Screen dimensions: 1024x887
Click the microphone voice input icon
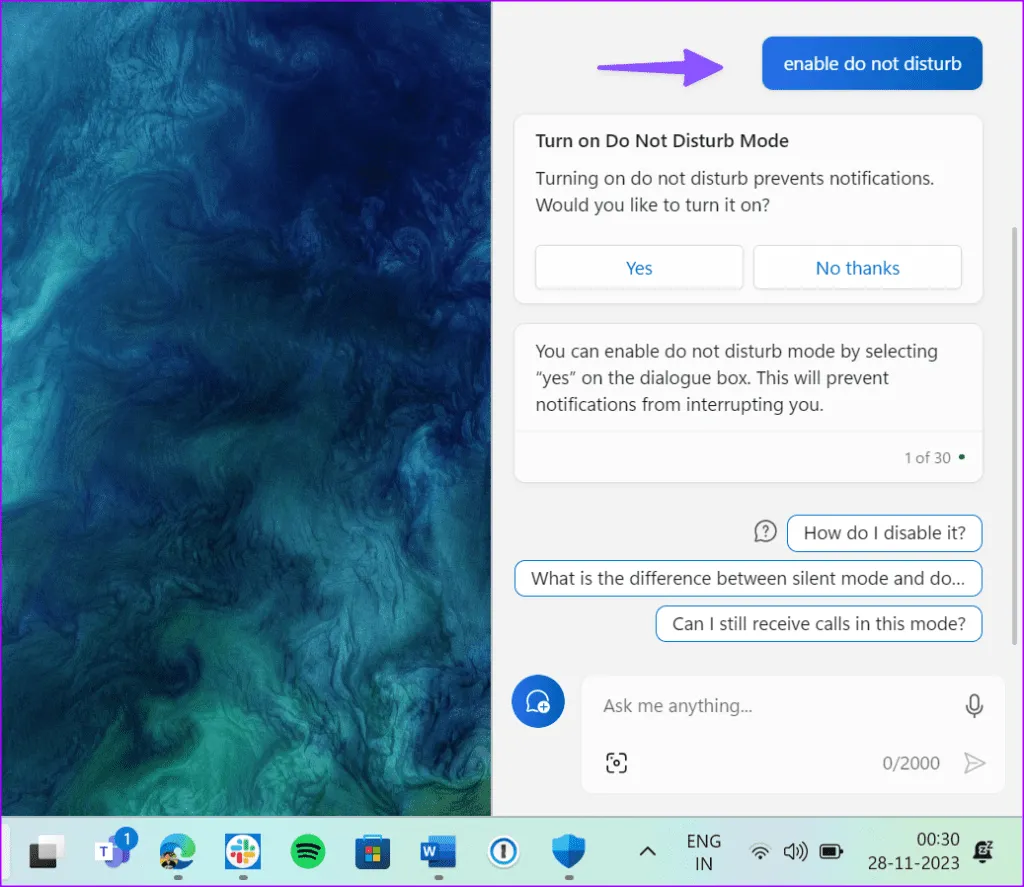973,706
